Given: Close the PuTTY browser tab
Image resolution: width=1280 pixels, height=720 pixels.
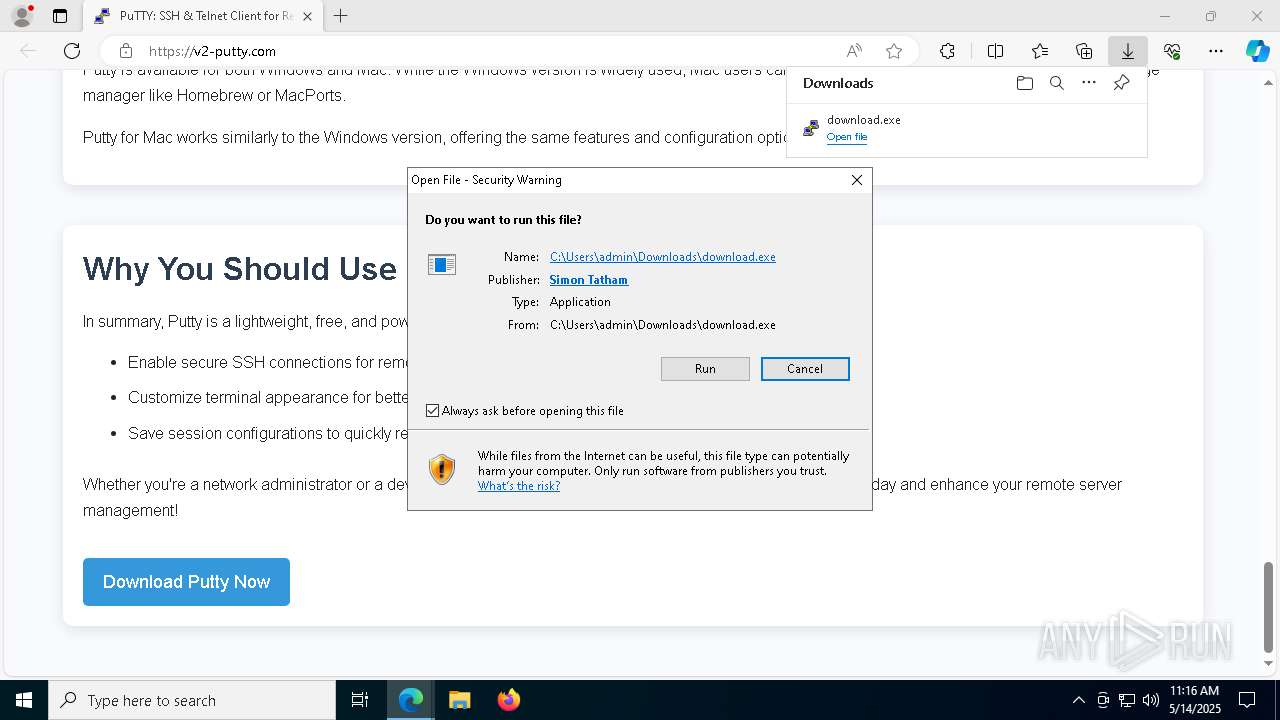Looking at the screenshot, I should pos(307,16).
